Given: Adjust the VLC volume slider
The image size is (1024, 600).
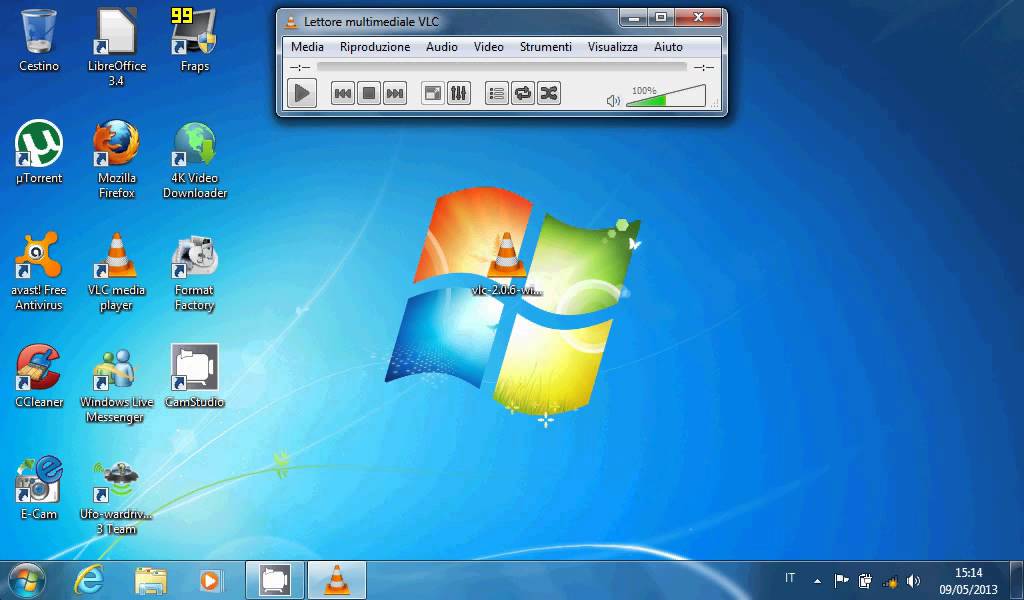Looking at the screenshot, I should [665, 96].
